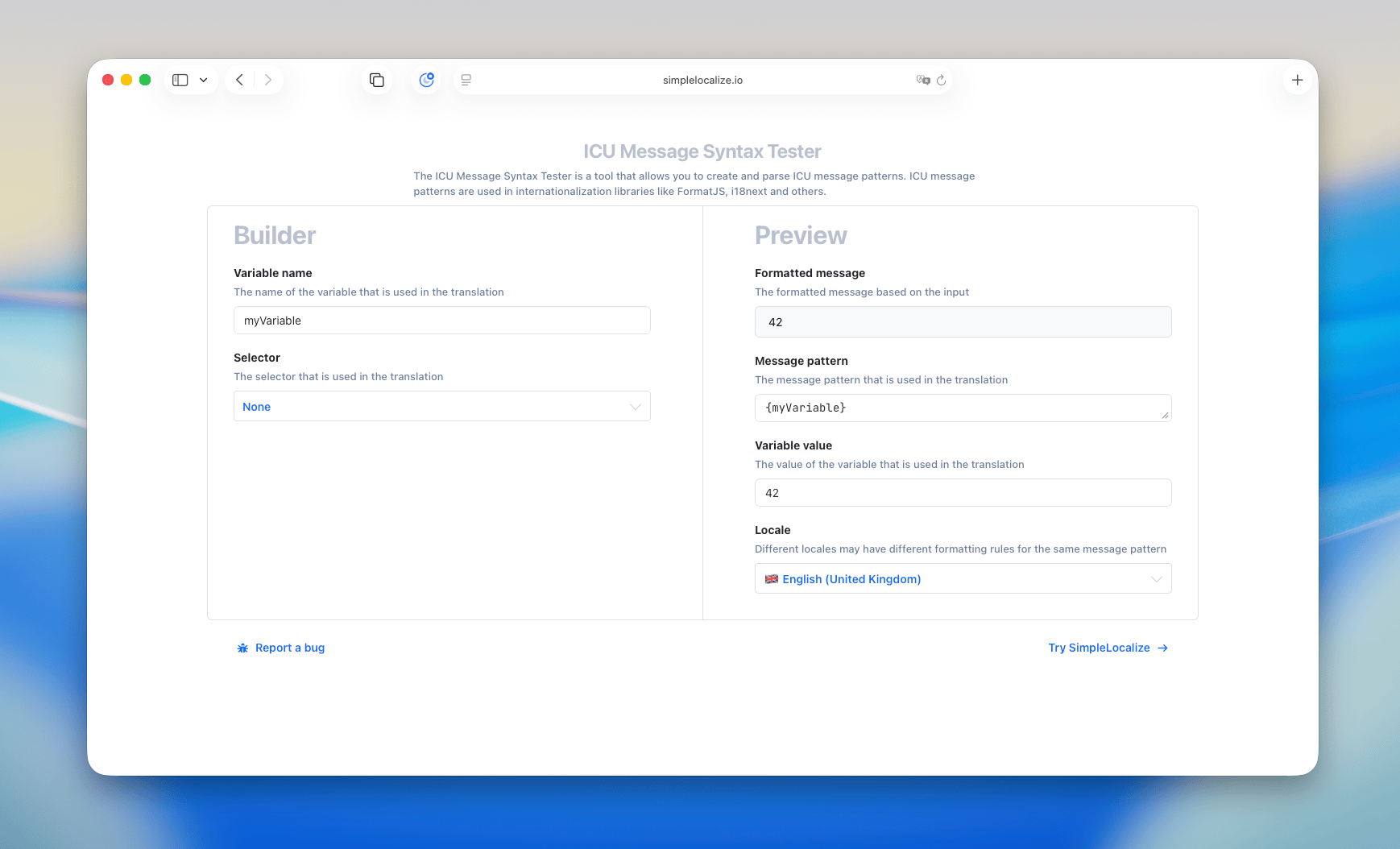
Task: Click the Variable value input field
Action: point(962,493)
